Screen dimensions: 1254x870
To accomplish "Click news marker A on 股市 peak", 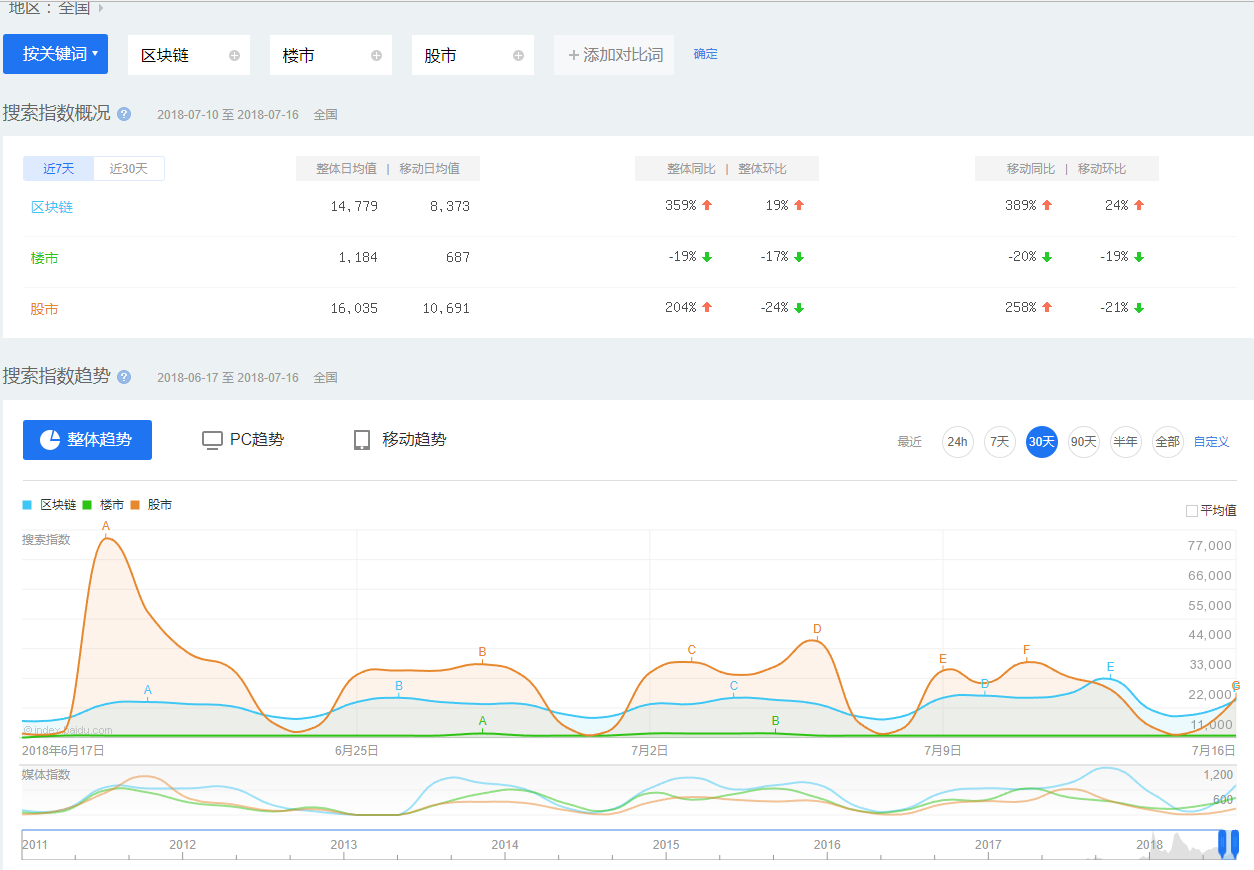I will [106, 526].
